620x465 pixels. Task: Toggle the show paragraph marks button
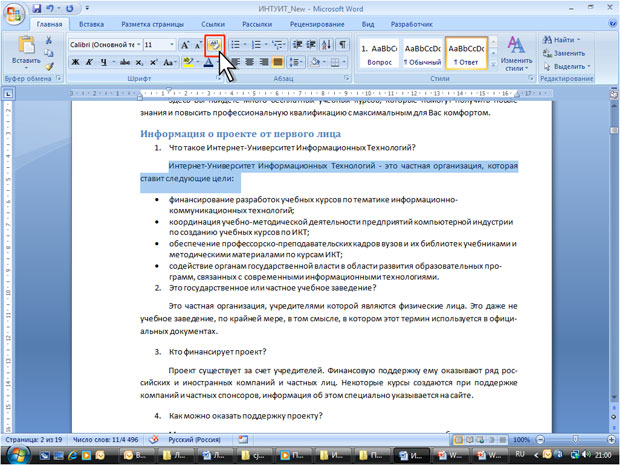pyautogui.click(x=342, y=45)
